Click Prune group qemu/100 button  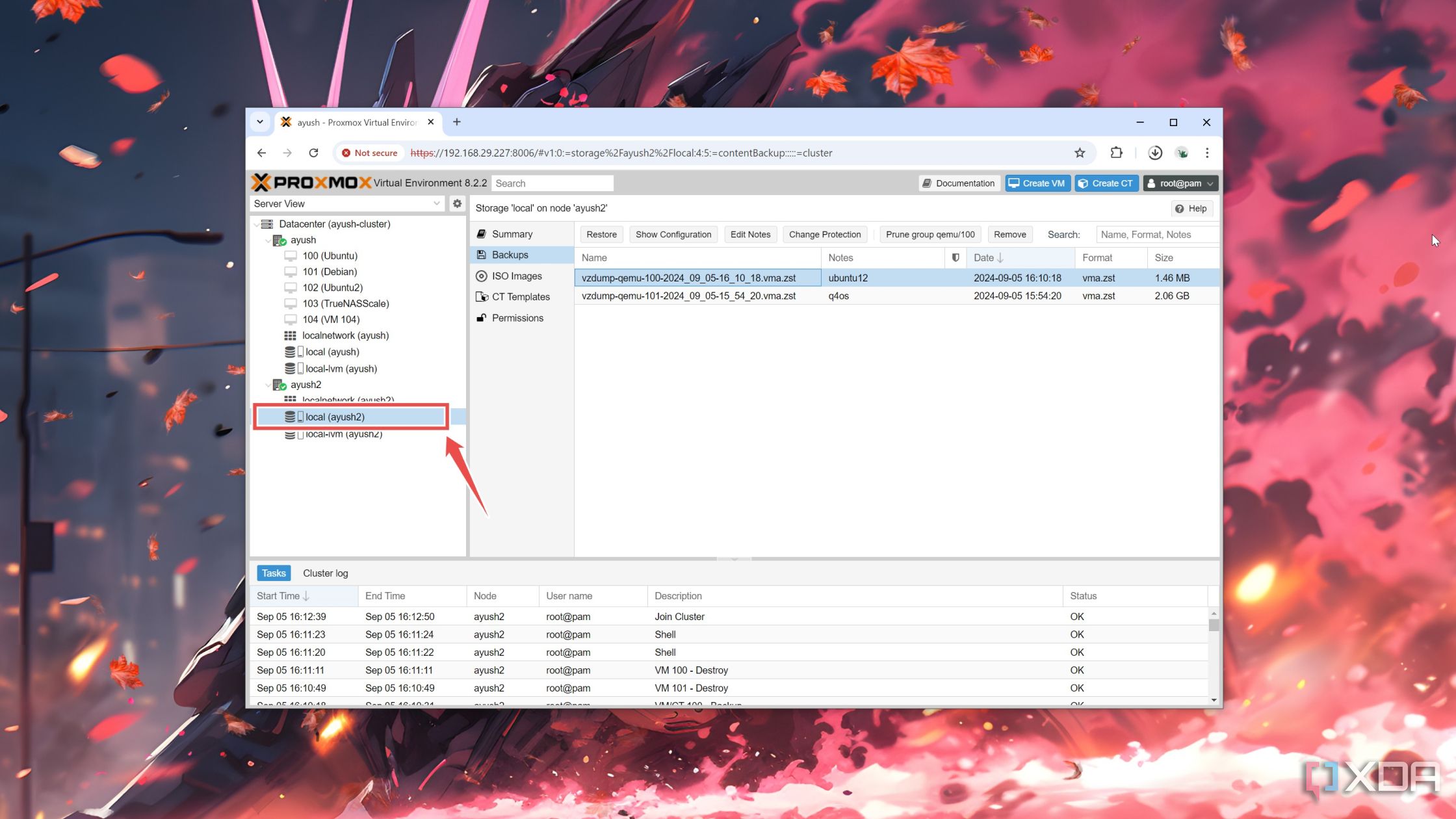click(930, 234)
